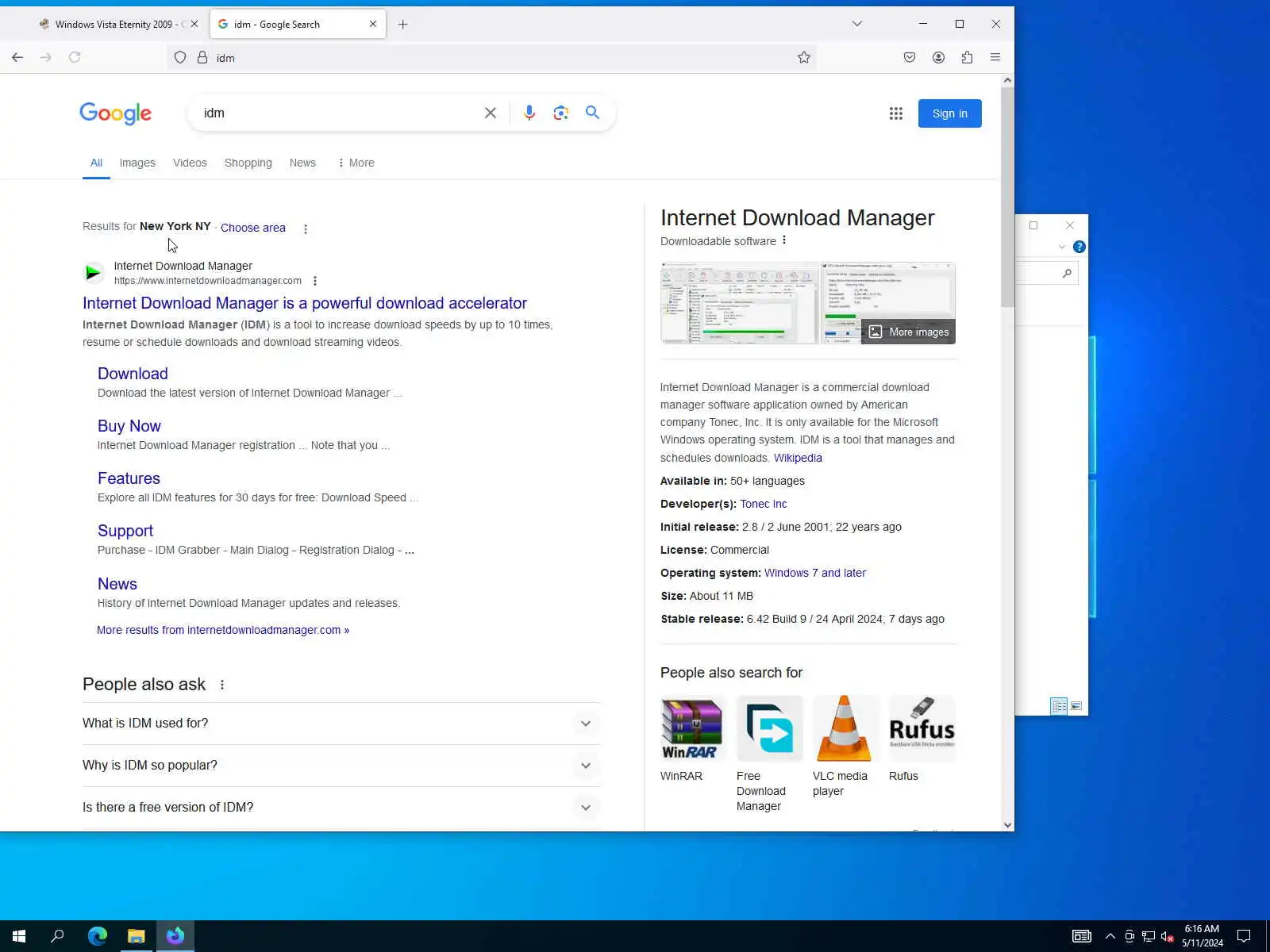Open the notification center
Viewport: 1270px width, 952px height.
tap(1244, 936)
